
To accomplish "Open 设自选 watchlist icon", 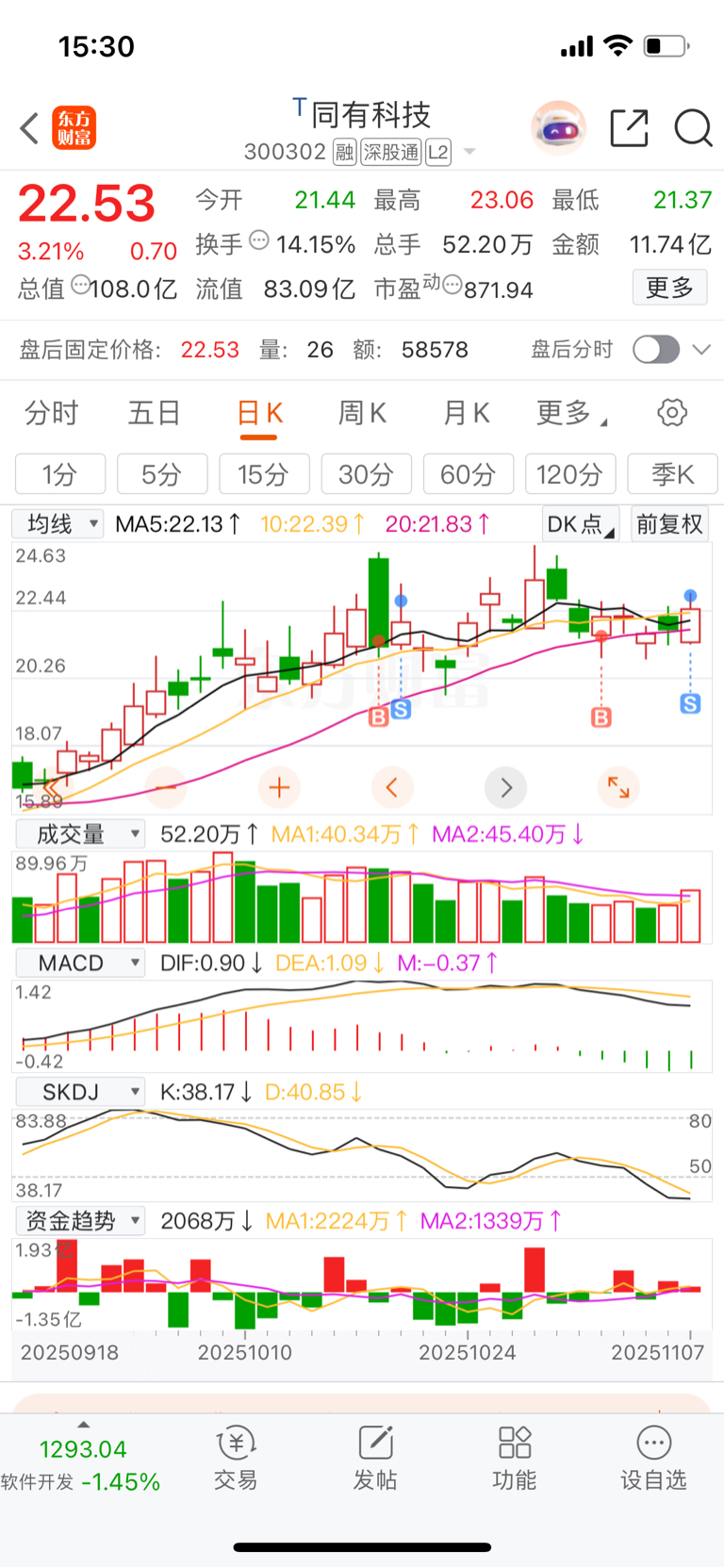I will (x=653, y=1458).
